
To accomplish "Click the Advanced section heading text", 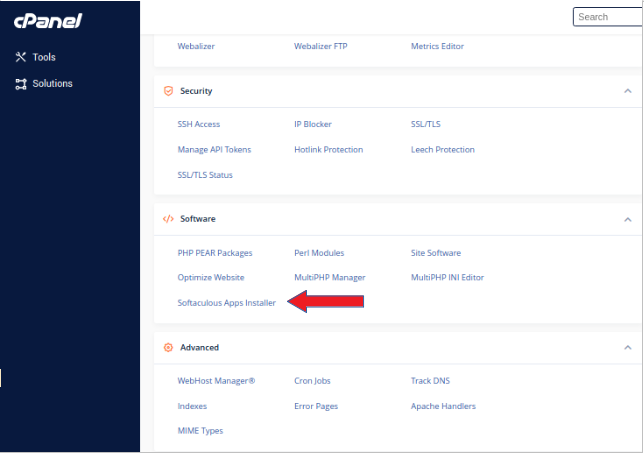I will click(x=200, y=347).
